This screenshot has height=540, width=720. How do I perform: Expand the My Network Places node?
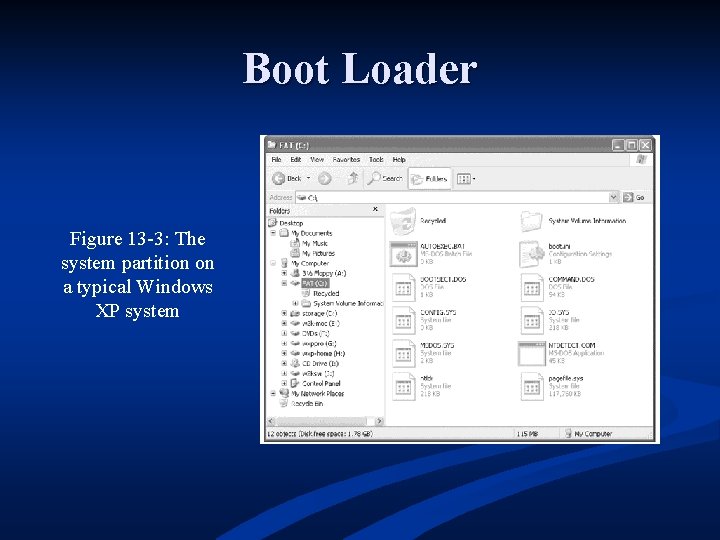pyautogui.click(x=273, y=394)
